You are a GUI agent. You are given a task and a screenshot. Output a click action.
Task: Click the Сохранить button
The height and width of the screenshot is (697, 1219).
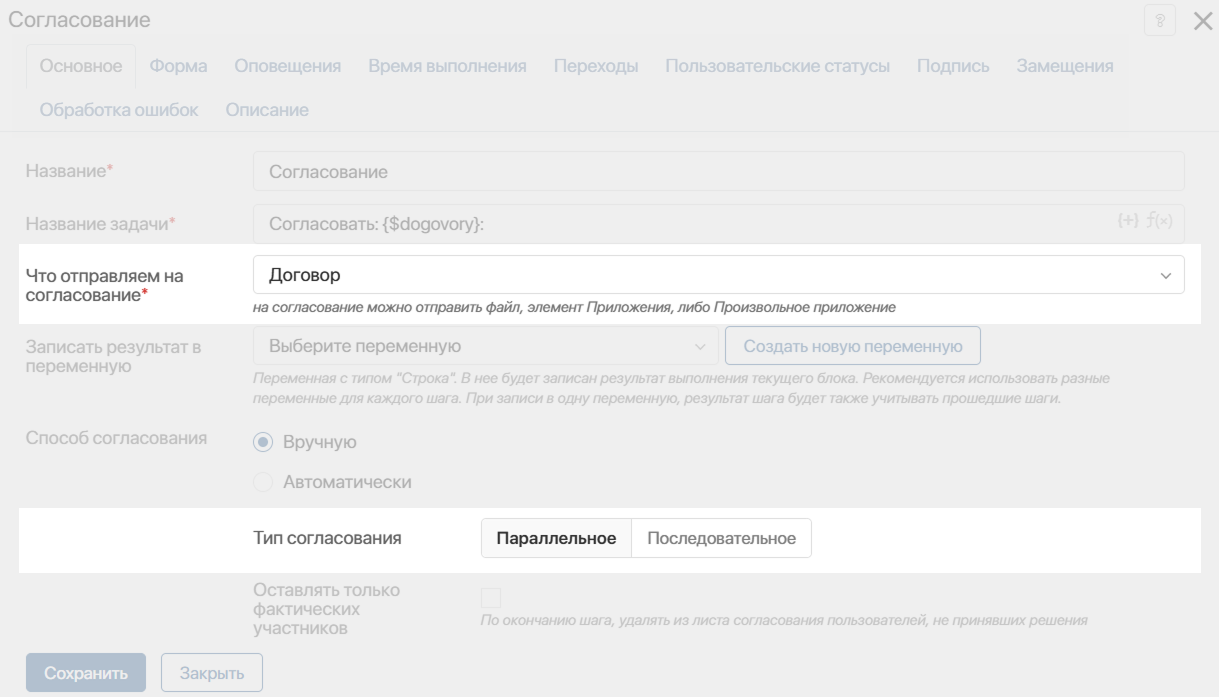pyautogui.click(x=86, y=673)
